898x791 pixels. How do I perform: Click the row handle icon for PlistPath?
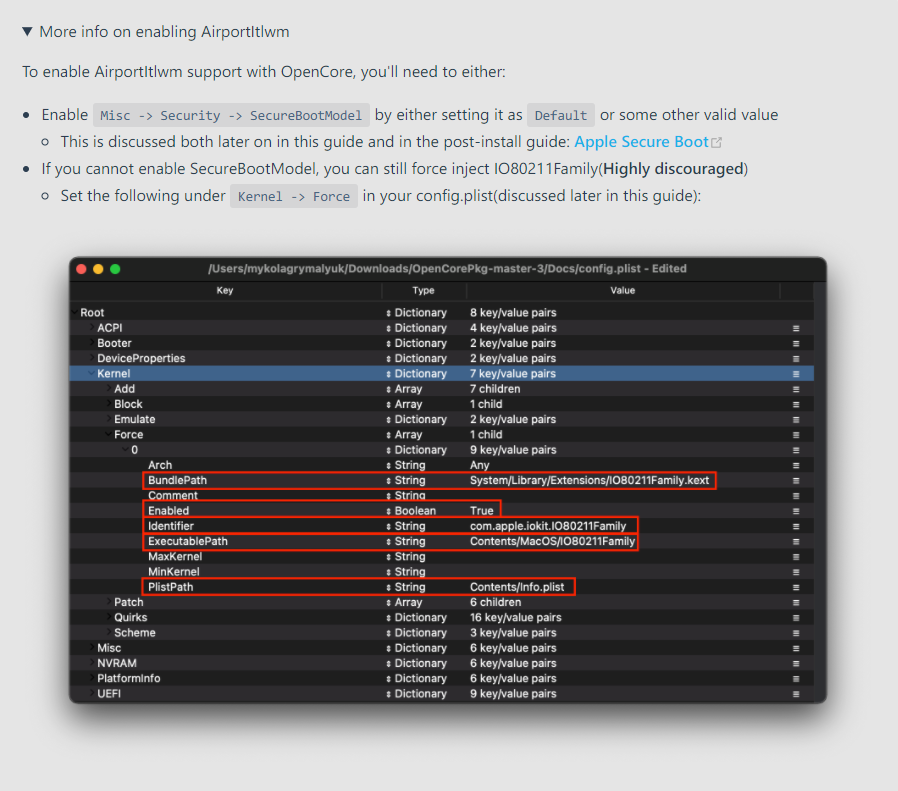click(796, 588)
